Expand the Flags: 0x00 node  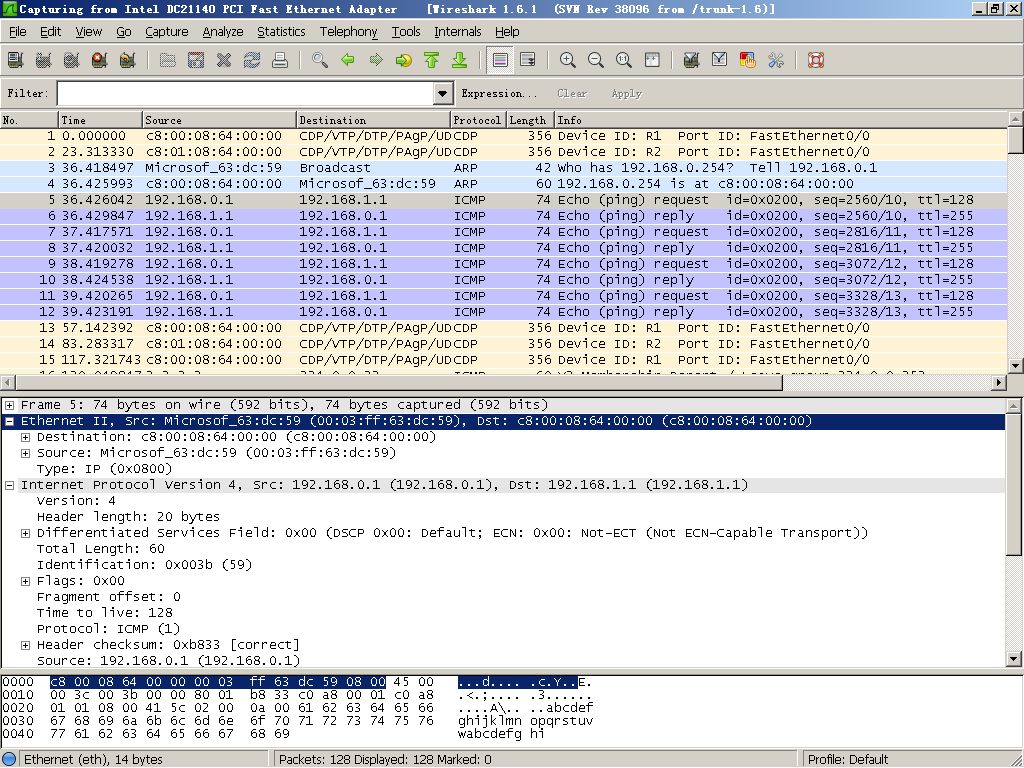pos(25,581)
